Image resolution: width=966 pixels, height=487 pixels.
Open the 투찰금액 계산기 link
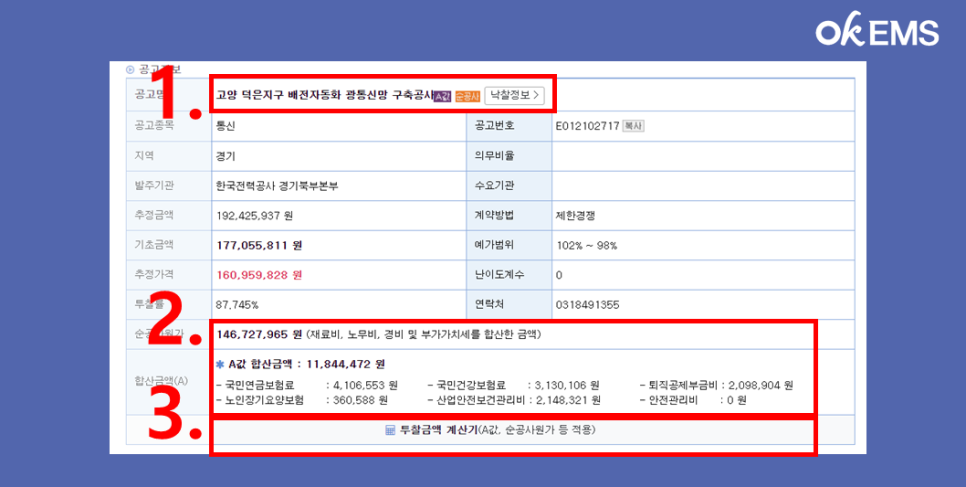497,430
